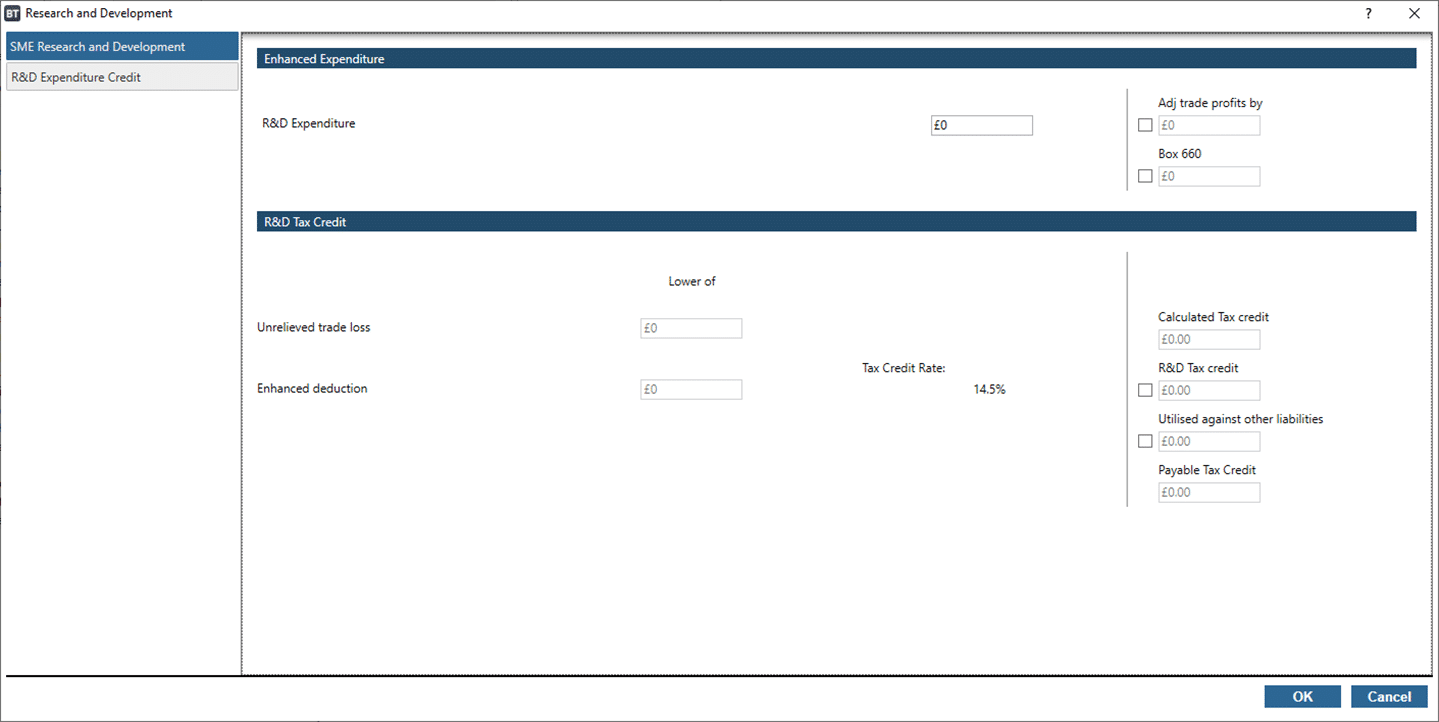The width and height of the screenshot is (1439, 722).
Task: Click the R&D Expenditure input field
Action: pyautogui.click(x=981, y=126)
